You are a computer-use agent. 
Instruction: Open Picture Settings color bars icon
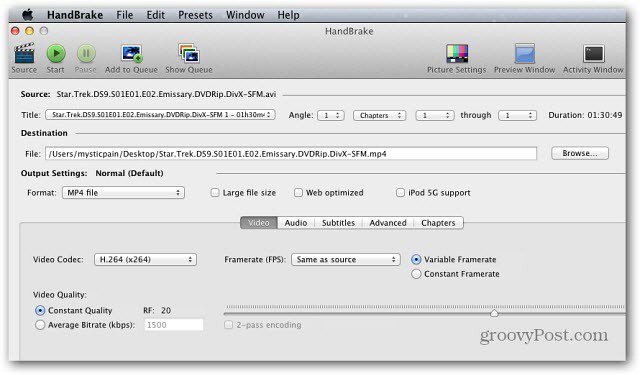[x=457, y=53]
